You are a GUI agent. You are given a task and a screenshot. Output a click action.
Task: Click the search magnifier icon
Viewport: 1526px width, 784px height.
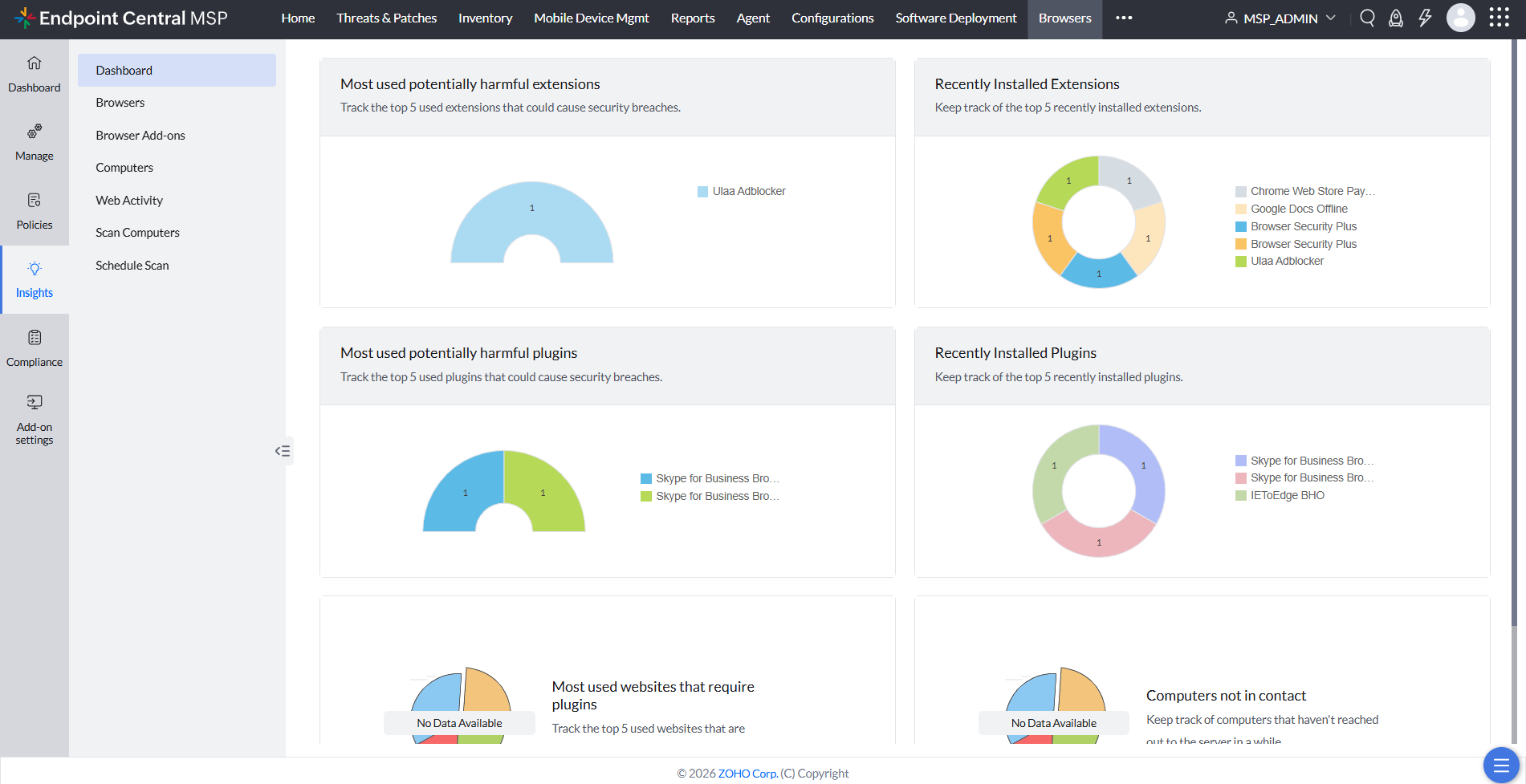pos(1367,18)
